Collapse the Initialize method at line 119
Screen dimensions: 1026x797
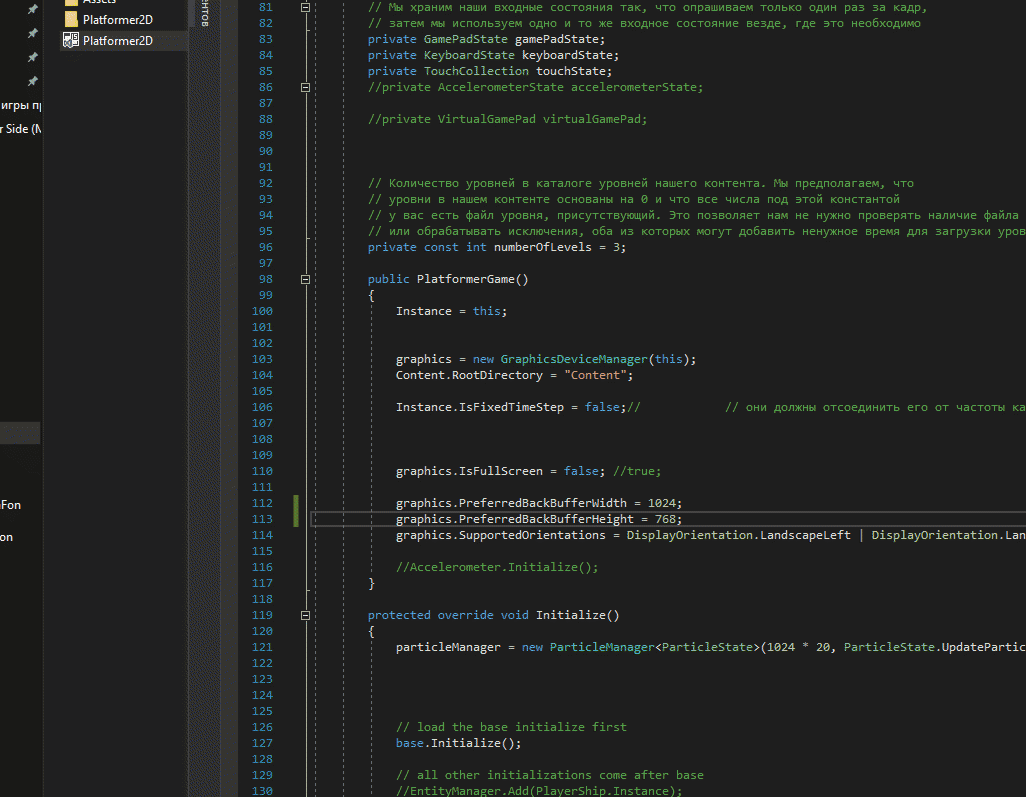coord(305,615)
